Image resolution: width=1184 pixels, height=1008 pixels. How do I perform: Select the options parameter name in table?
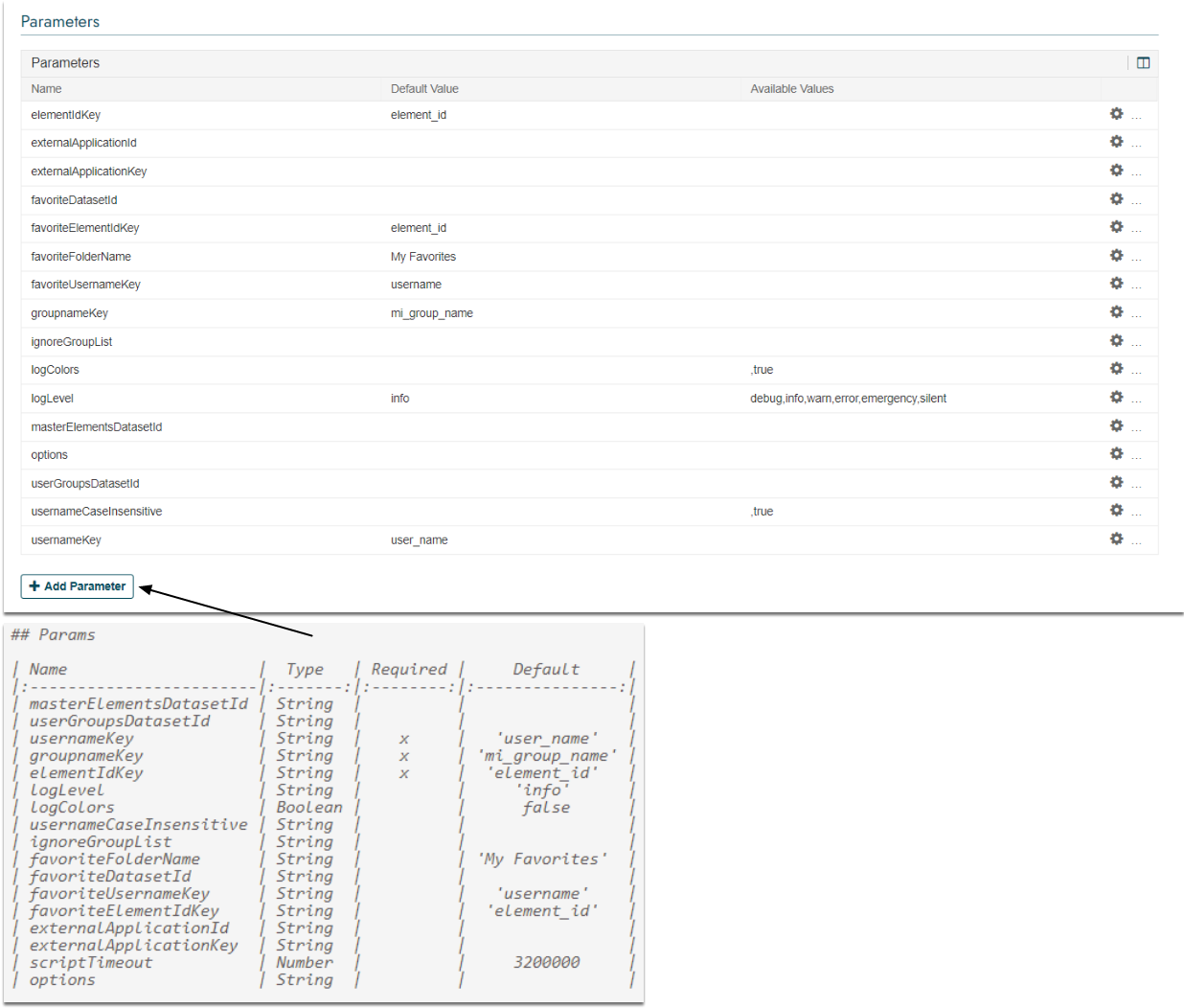click(x=49, y=455)
